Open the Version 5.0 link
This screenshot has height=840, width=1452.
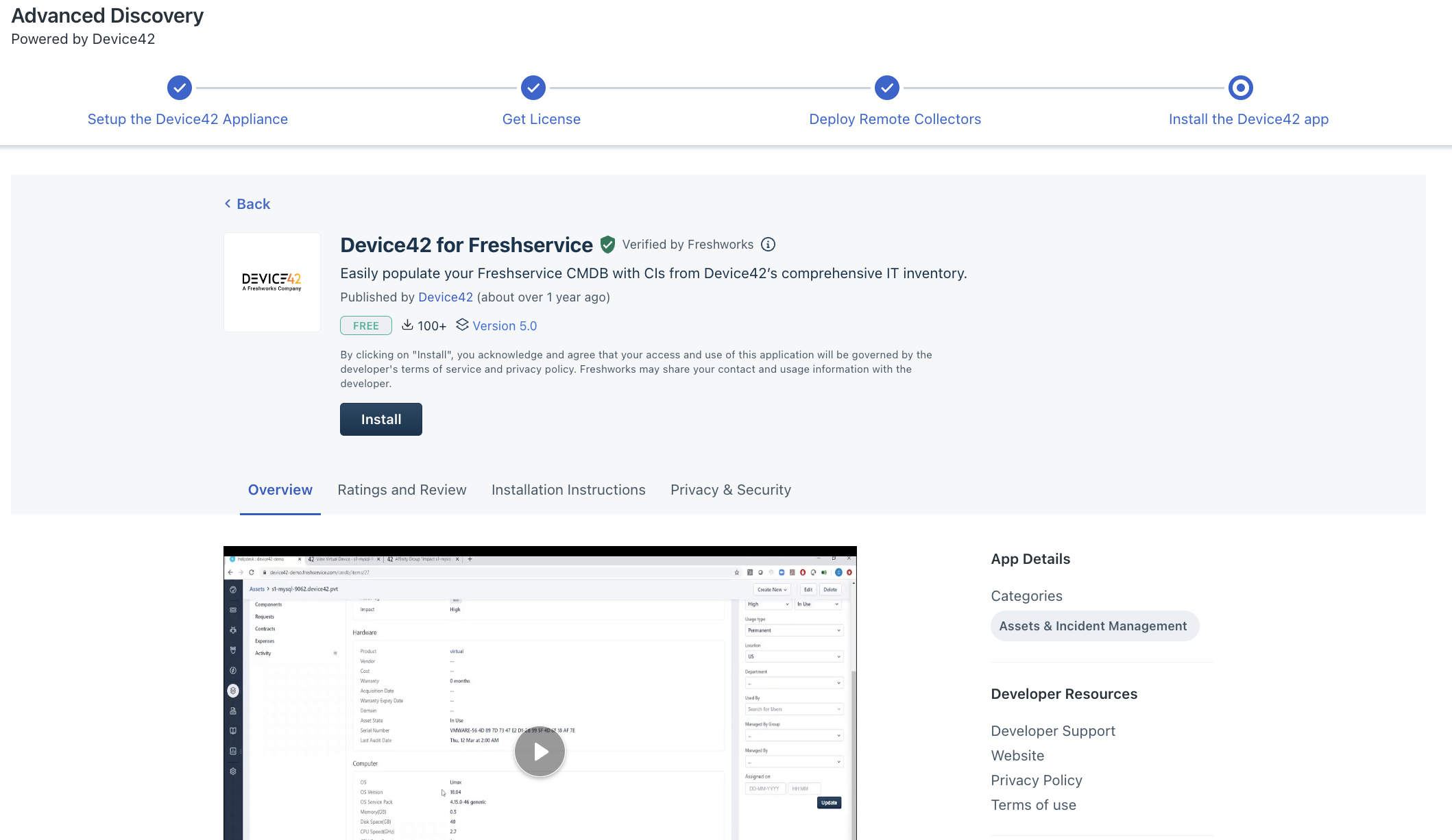tap(505, 326)
